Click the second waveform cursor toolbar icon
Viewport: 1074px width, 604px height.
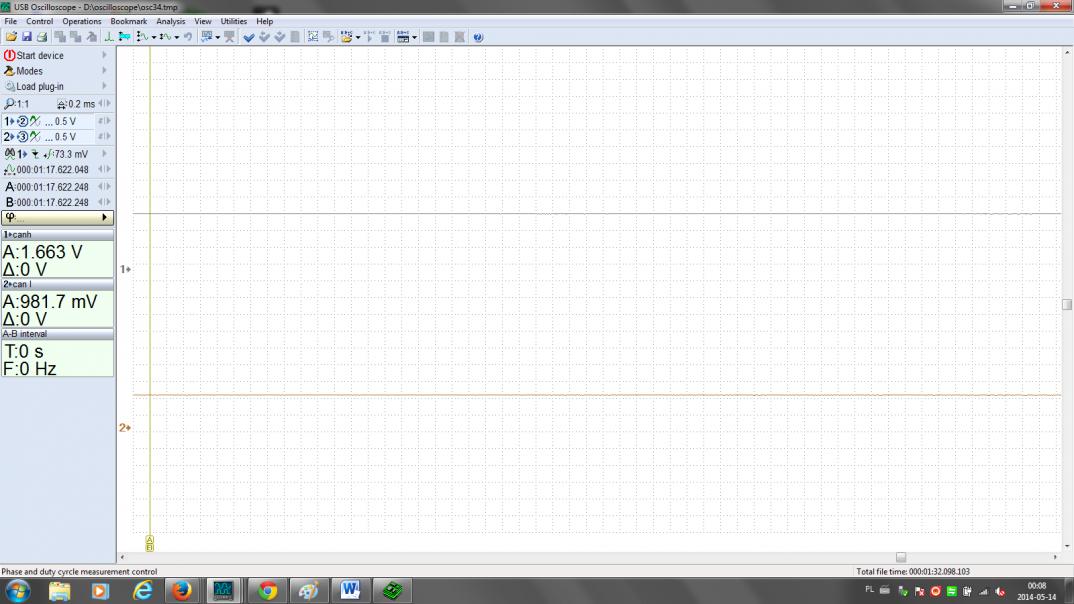click(165, 37)
